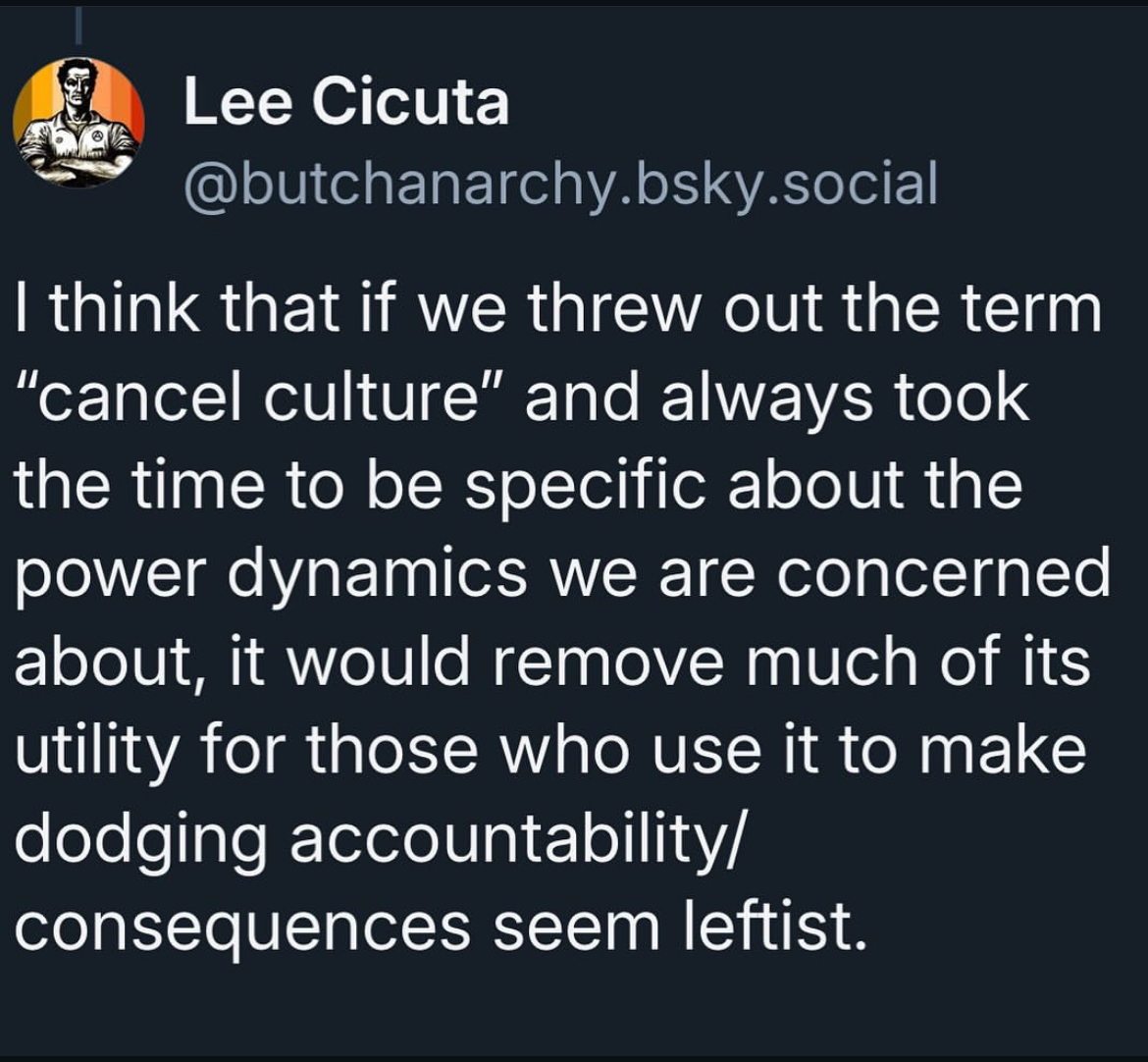
Task: Click the first line starting "I think that"
Action: pyautogui.click(x=557, y=309)
